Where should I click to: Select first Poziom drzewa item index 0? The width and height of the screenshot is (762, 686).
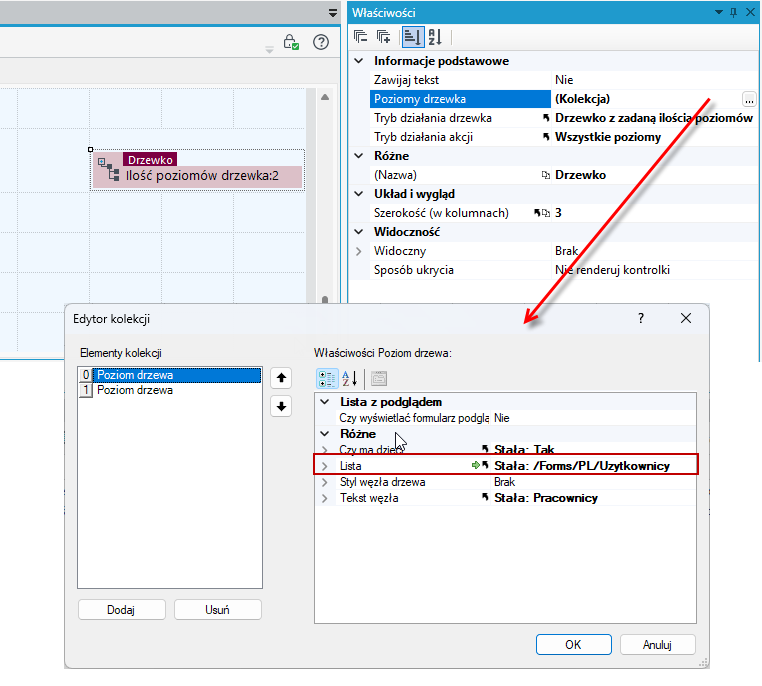click(170, 375)
